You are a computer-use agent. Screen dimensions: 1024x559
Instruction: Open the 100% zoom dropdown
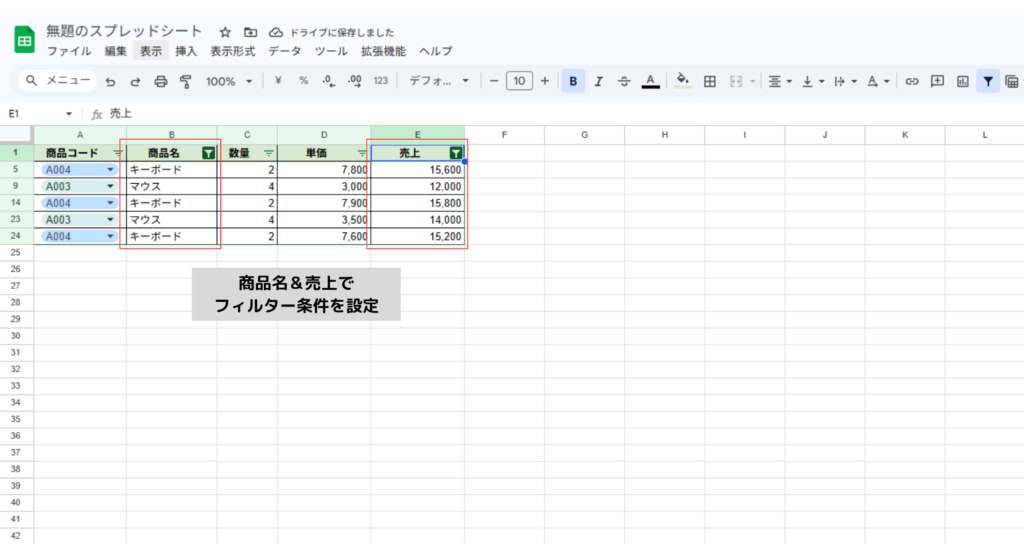coord(229,81)
